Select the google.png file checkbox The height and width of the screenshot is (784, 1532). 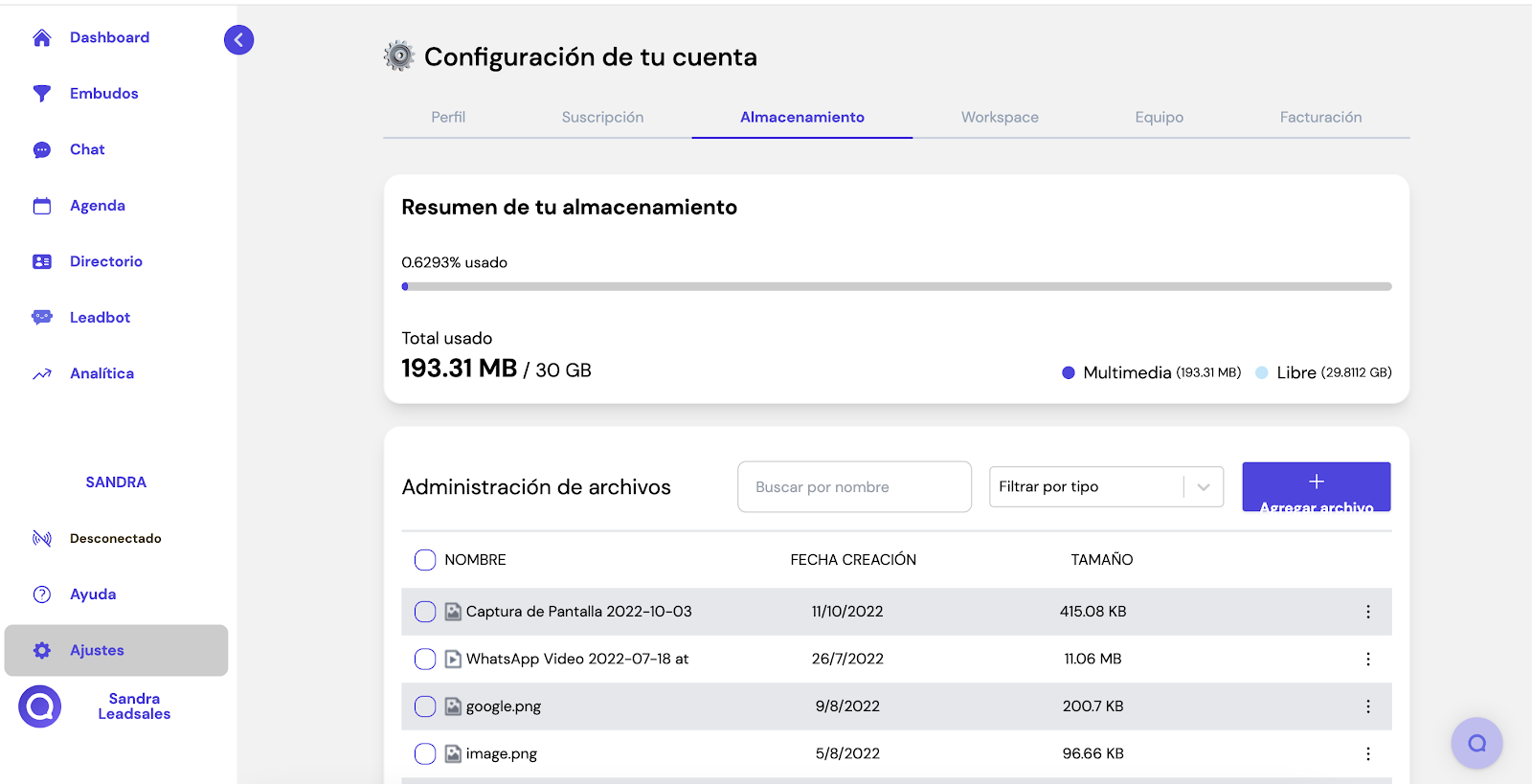click(x=425, y=706)
